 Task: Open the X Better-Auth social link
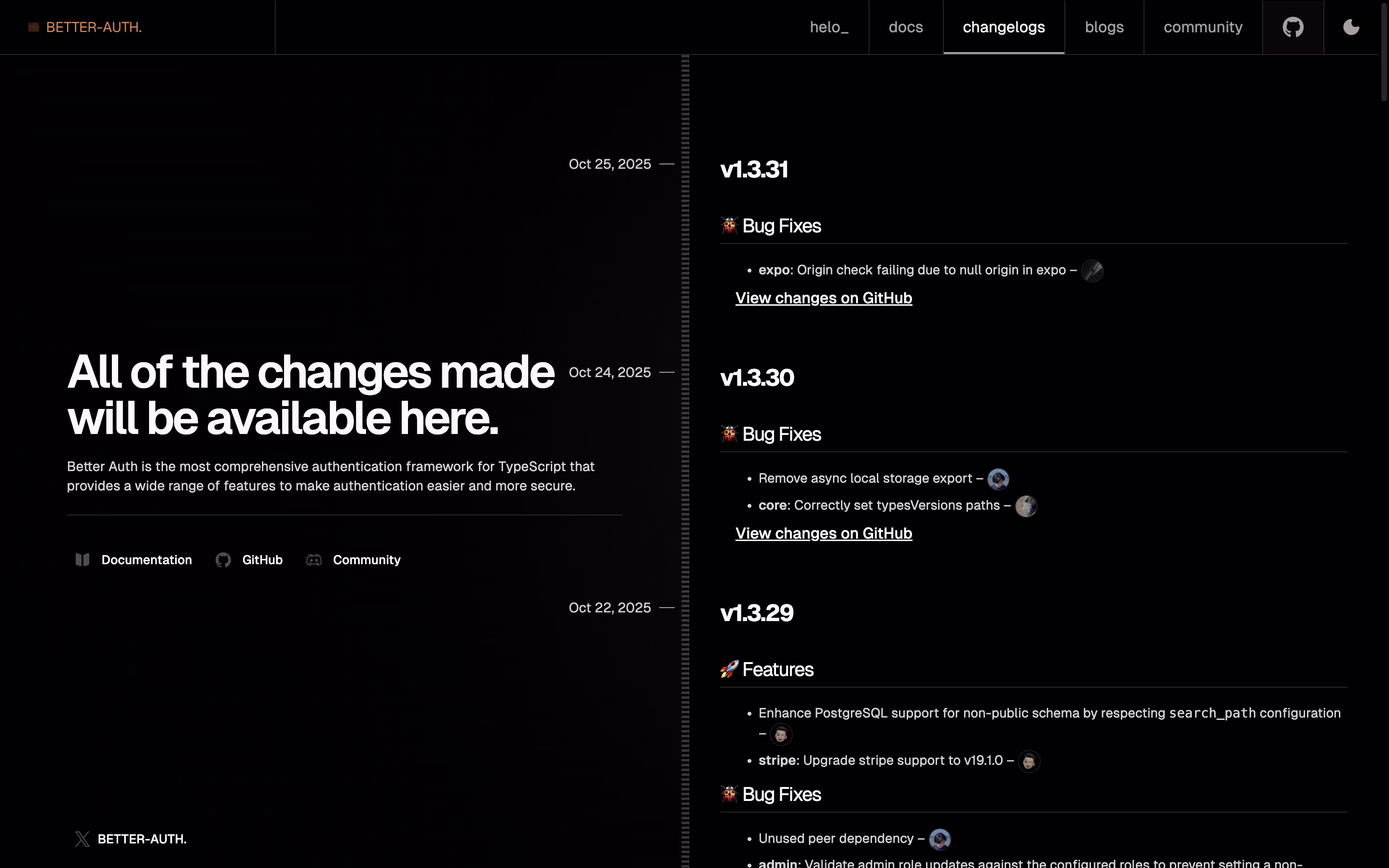point(131,839)
